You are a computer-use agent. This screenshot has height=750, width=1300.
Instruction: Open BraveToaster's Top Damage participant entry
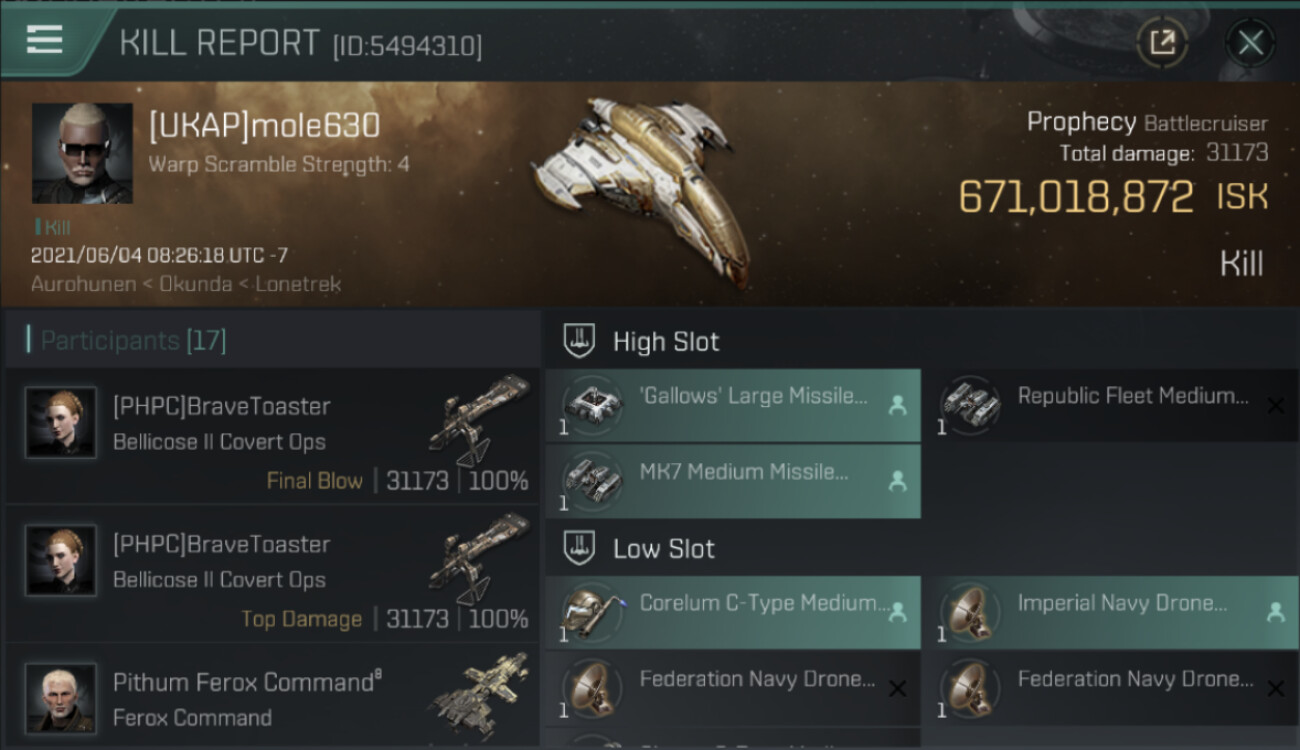click(272, 573)
